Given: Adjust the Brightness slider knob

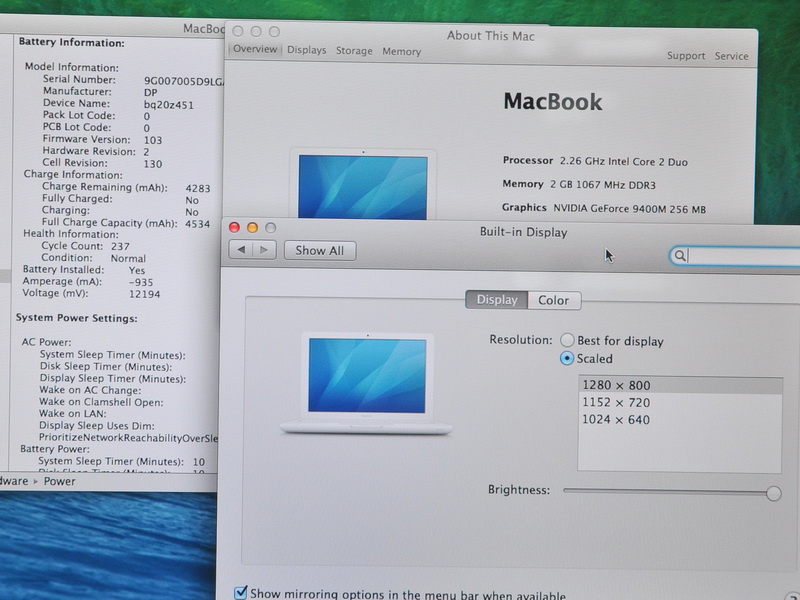Looking at the screenshot, I should click(x=773, y=493).
